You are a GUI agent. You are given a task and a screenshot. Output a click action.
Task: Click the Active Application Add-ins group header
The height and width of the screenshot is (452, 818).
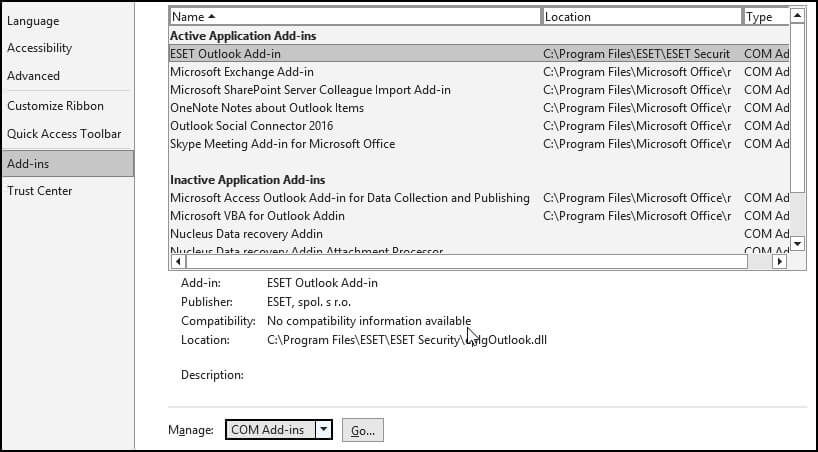[243, 36]
